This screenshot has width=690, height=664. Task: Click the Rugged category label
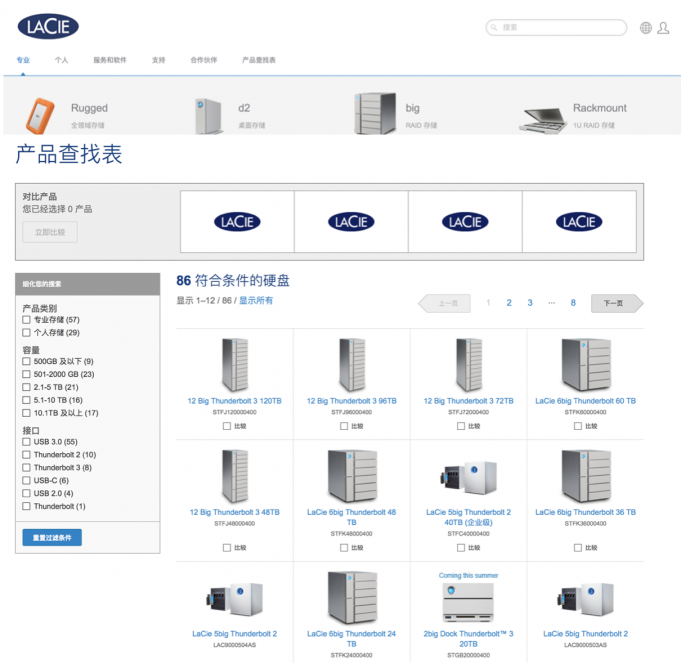[89, 108]
